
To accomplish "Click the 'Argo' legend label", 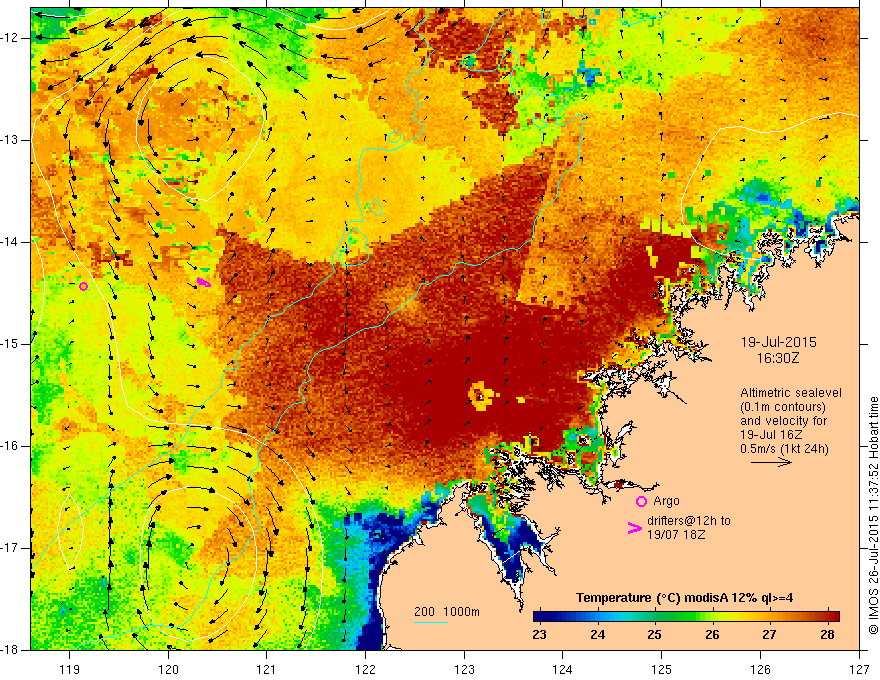I will click(666, 501).
